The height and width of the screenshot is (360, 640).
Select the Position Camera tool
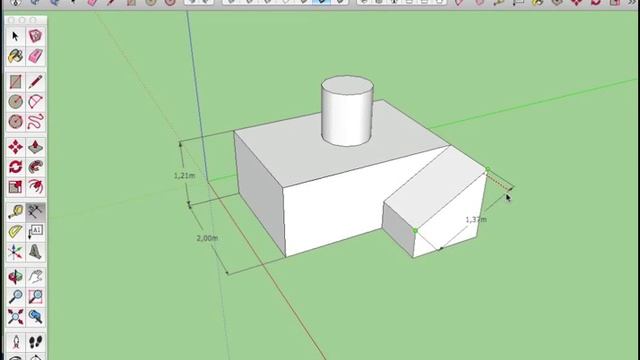click(x=16, y=342)
